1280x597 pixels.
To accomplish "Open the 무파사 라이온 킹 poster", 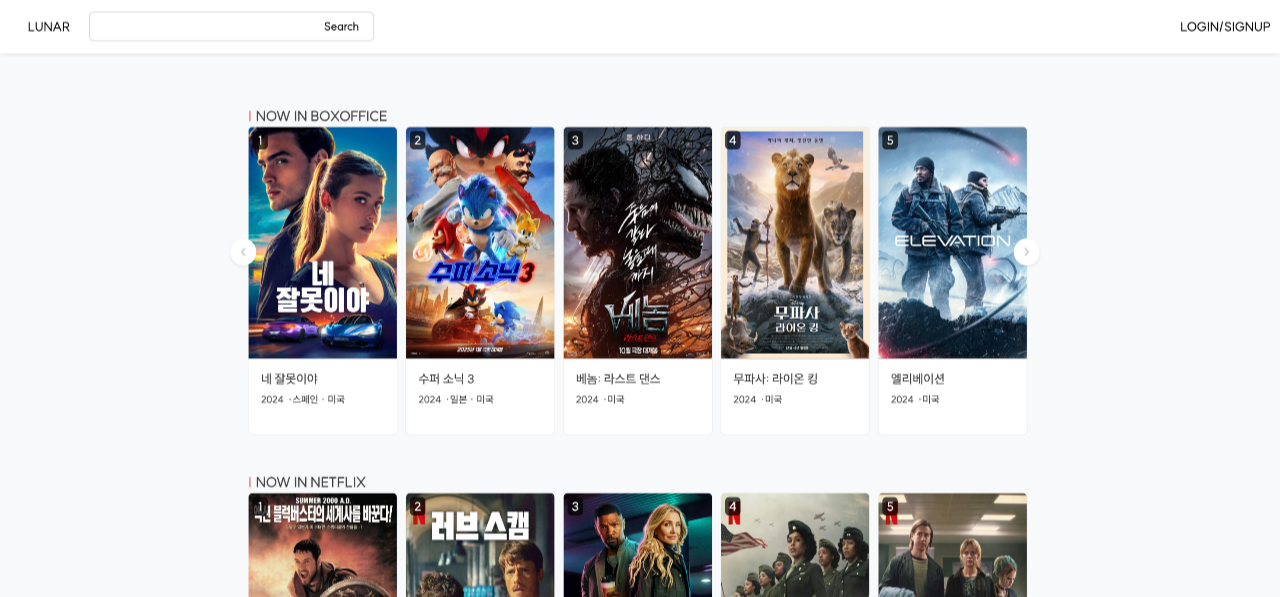I will click(795, 243).
